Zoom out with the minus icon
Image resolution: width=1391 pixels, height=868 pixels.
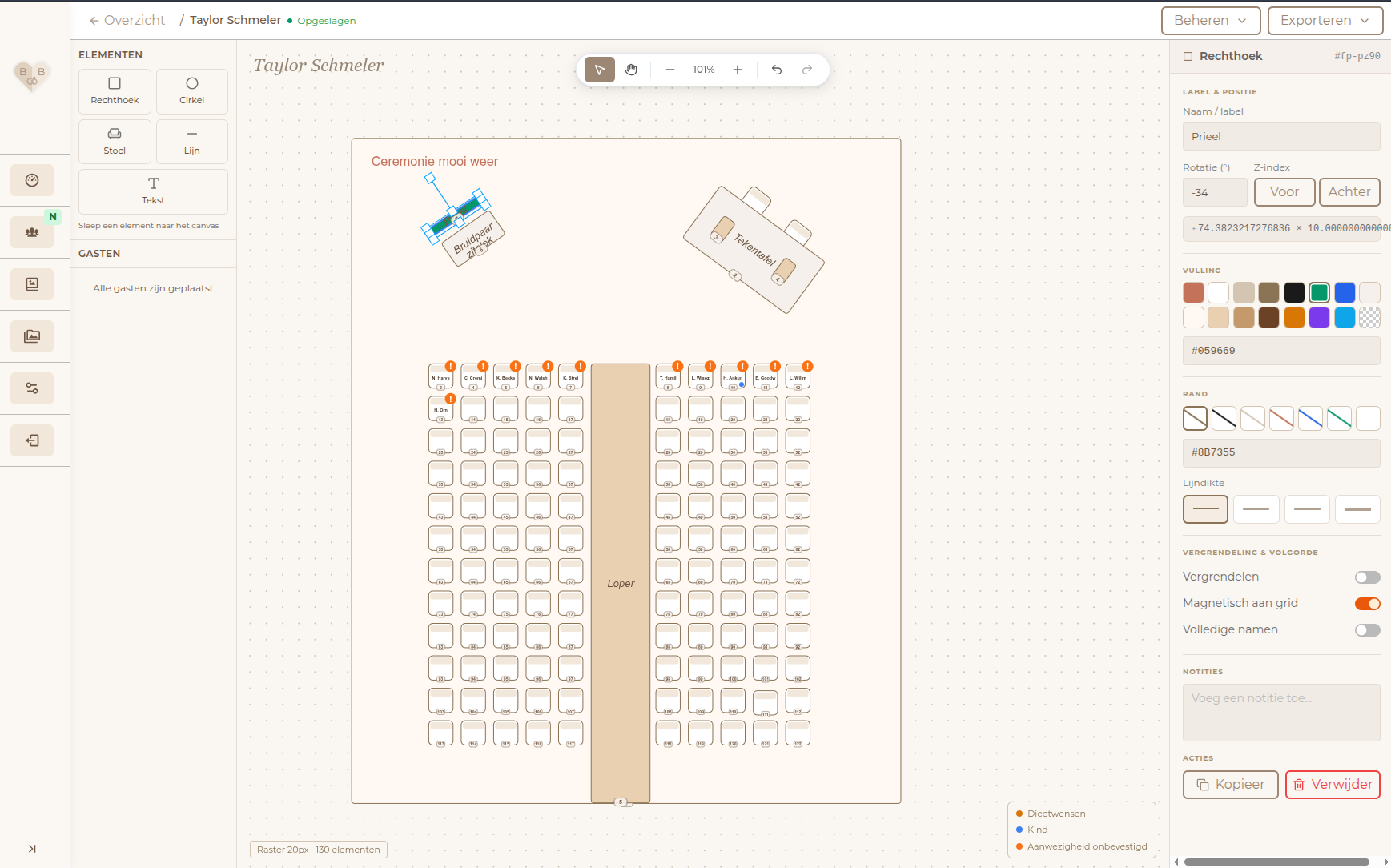pos(670,70)
